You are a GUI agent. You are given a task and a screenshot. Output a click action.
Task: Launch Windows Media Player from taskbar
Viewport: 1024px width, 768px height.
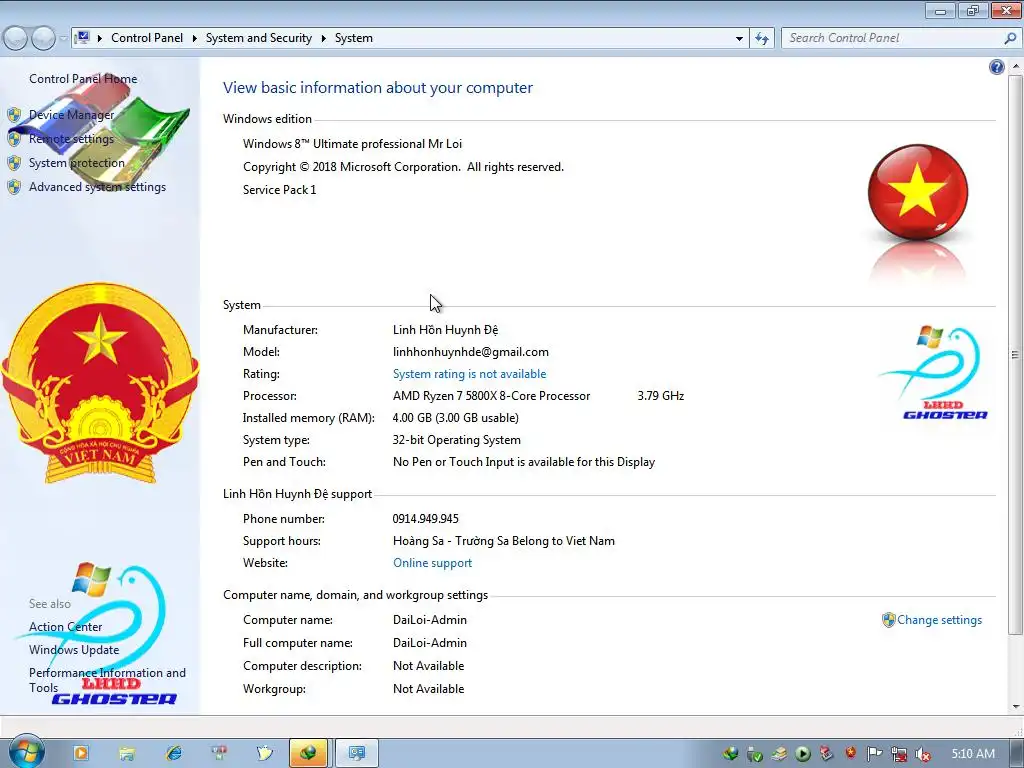pos(81,753)
